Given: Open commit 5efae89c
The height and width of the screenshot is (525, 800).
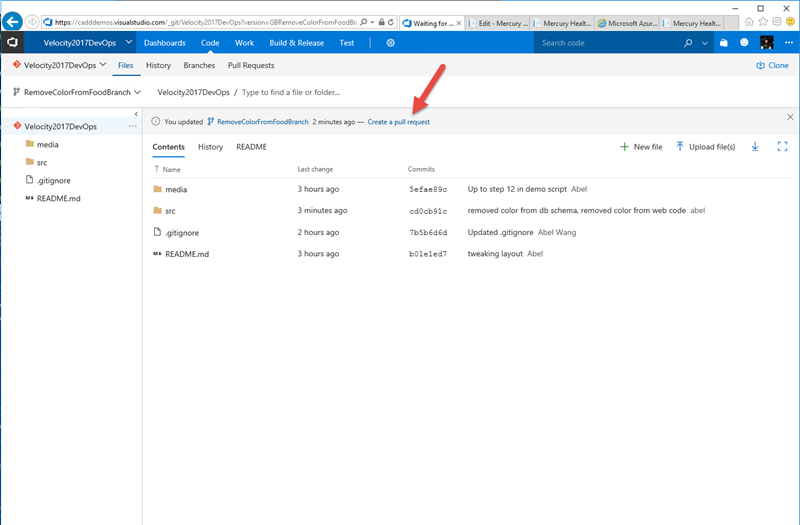Looking at the screenshot, I should 428,189.
